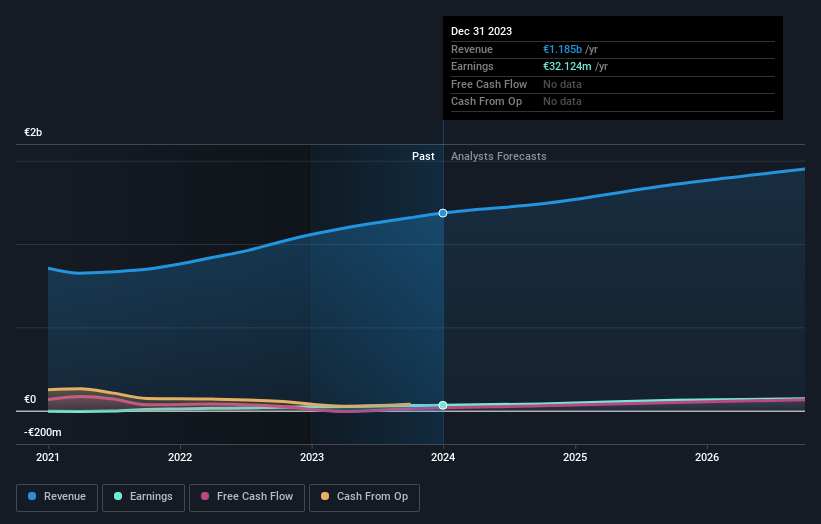This screenshot has width=821, height=524.
Task: Click the Cash From Op tooltip row label
Action: (486, 102)
